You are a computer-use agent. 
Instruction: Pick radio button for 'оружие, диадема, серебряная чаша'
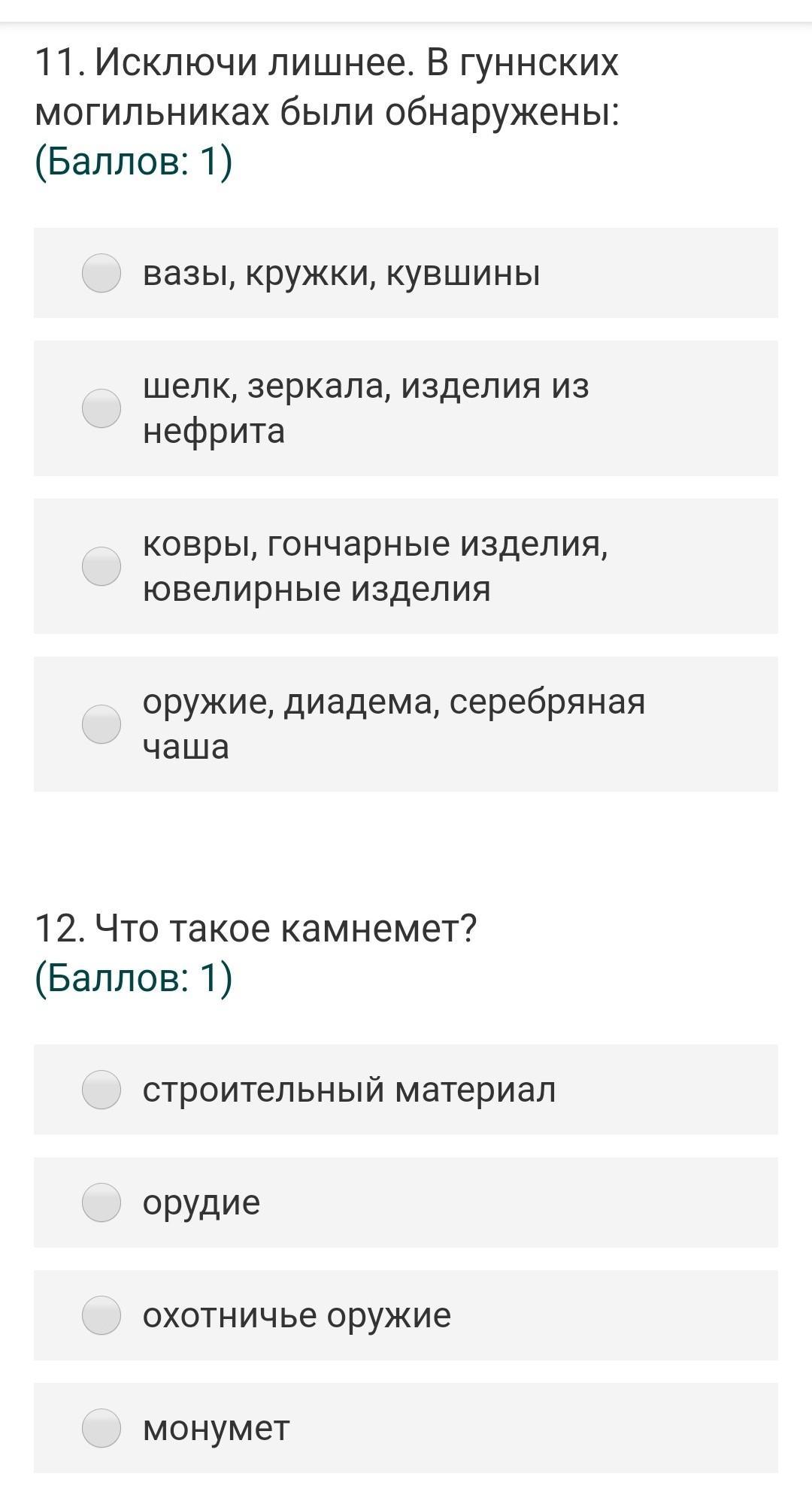pyautogui.click(x=101, y=724)
